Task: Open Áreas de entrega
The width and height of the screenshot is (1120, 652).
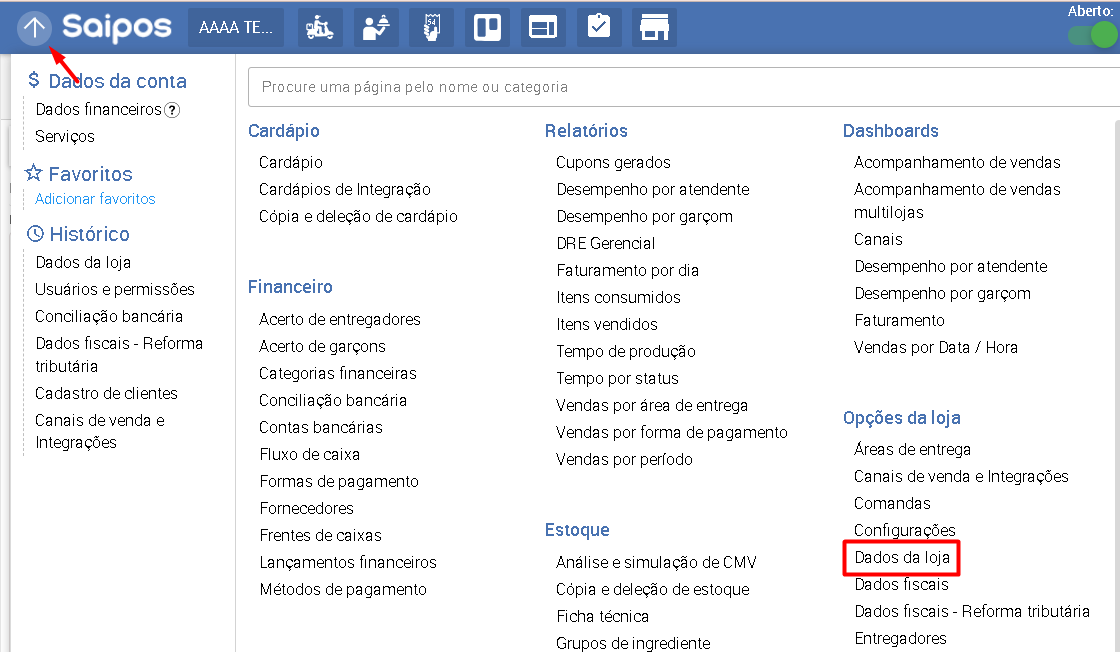Action: [x=912, y=449]
